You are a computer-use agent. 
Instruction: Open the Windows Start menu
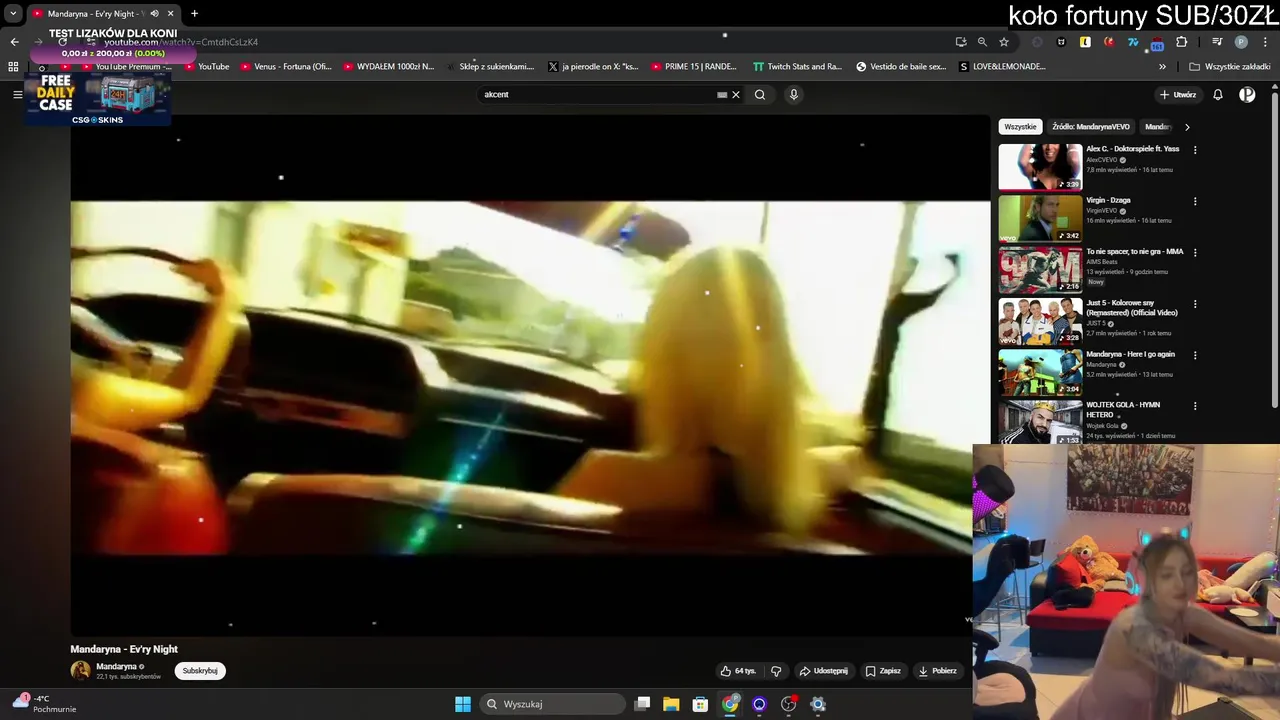[463, 704]
